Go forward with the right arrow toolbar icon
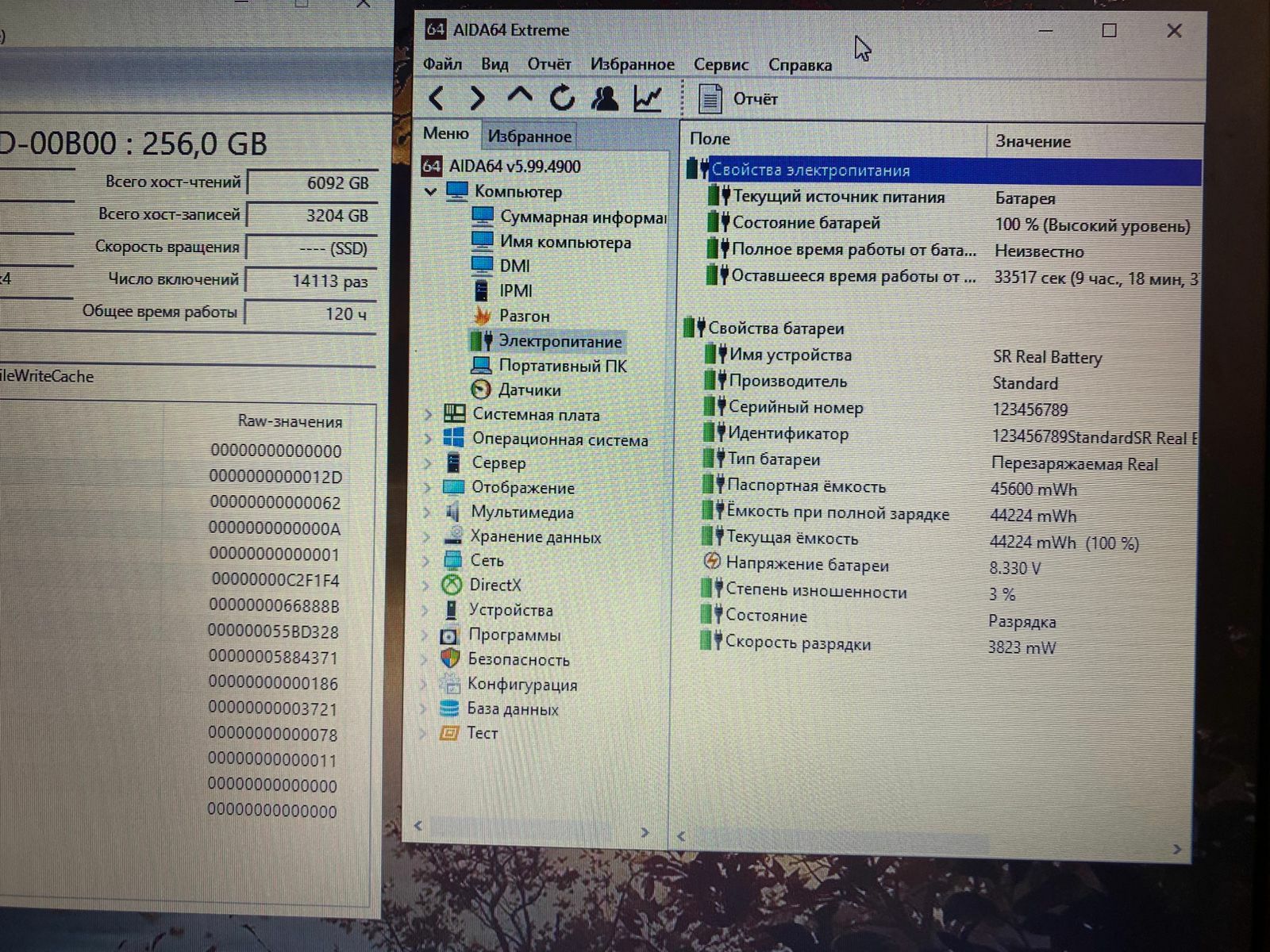Viewport: 1270px width, 952px height. [x=476, y=98]
